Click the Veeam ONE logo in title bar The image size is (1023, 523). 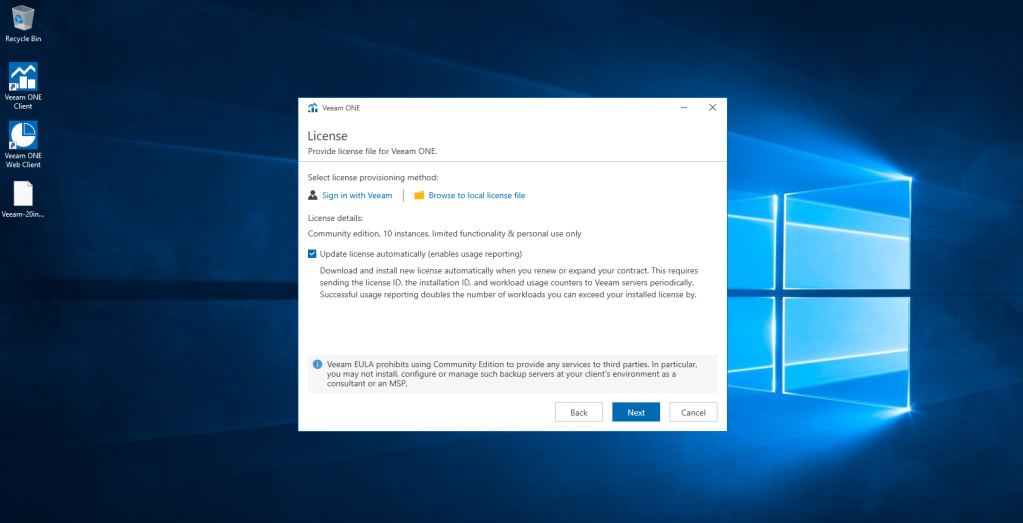(313, 108)
